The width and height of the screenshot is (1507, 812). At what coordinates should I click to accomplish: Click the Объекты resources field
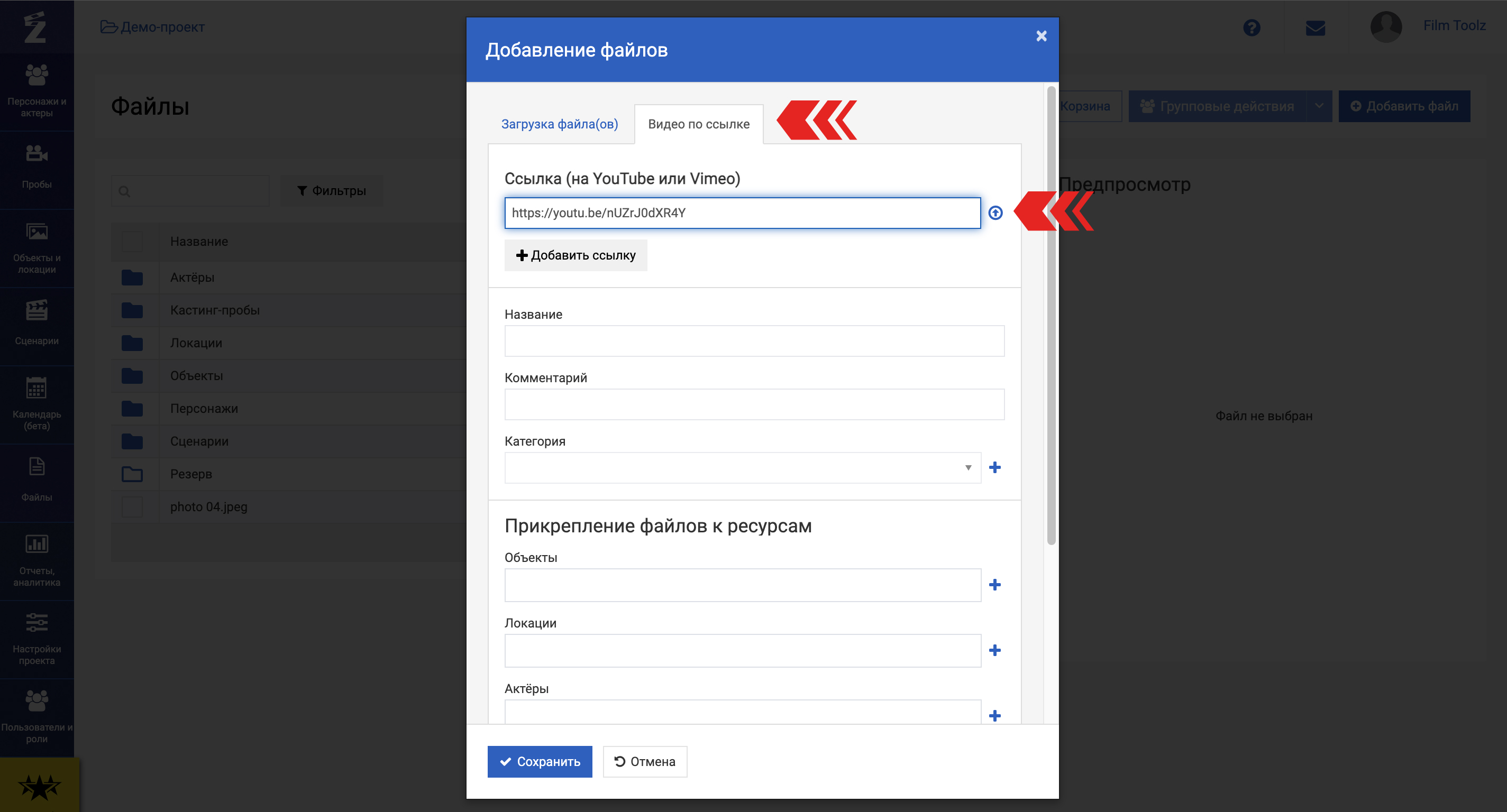click(x=742, y=585)
